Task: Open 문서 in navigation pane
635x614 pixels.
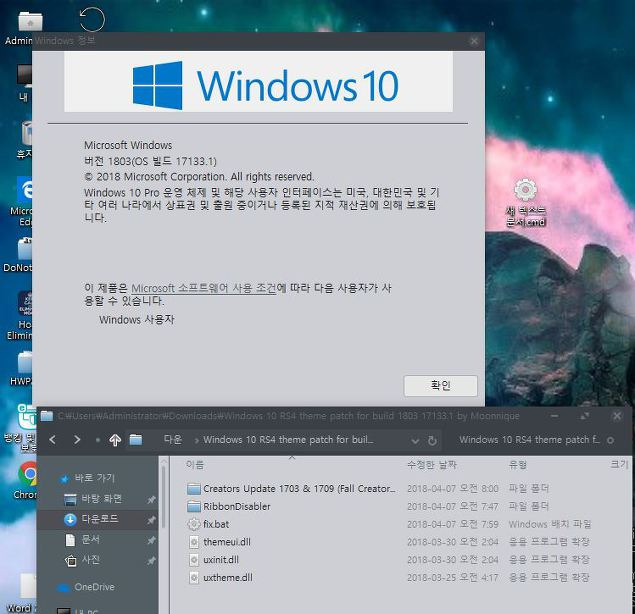Action: [90, 539]
